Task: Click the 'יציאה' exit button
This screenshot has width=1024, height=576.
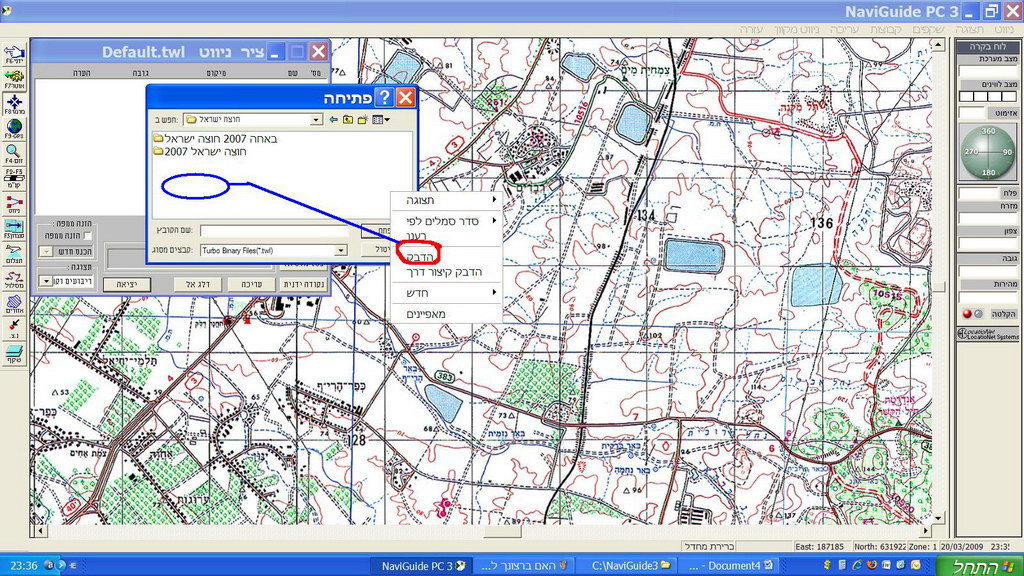Action: point(127,284)
